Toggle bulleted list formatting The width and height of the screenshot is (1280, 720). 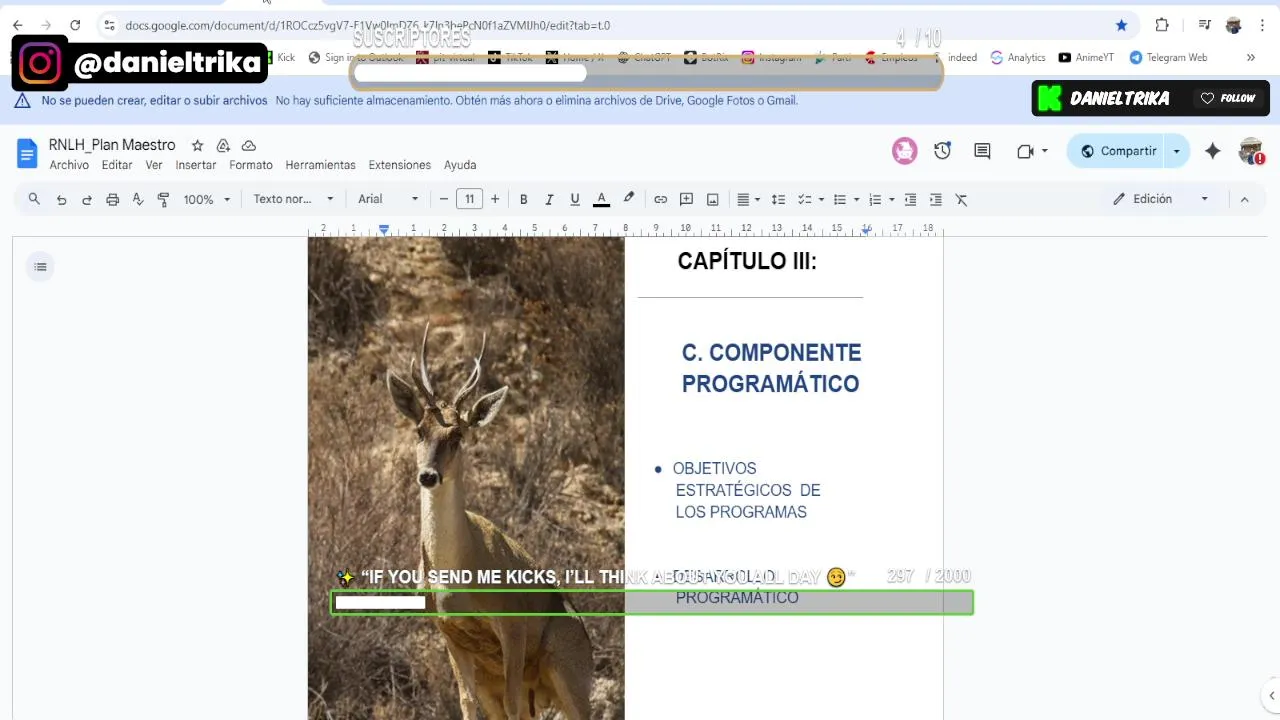pyautogui.click(x=840, y=199)
